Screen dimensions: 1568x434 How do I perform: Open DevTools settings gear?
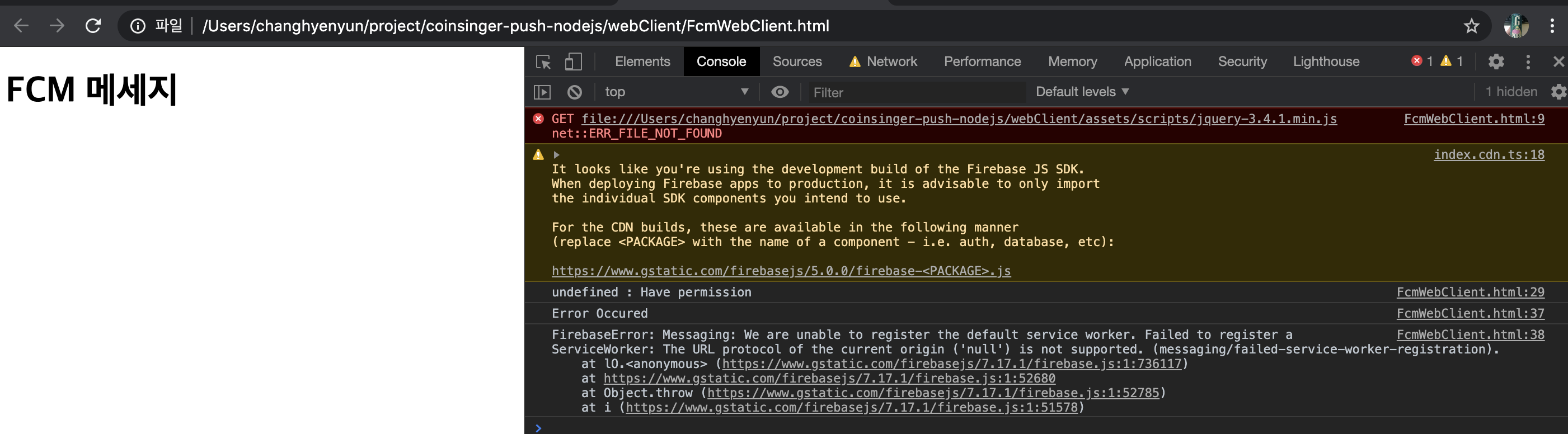(x=1496, y=62)
